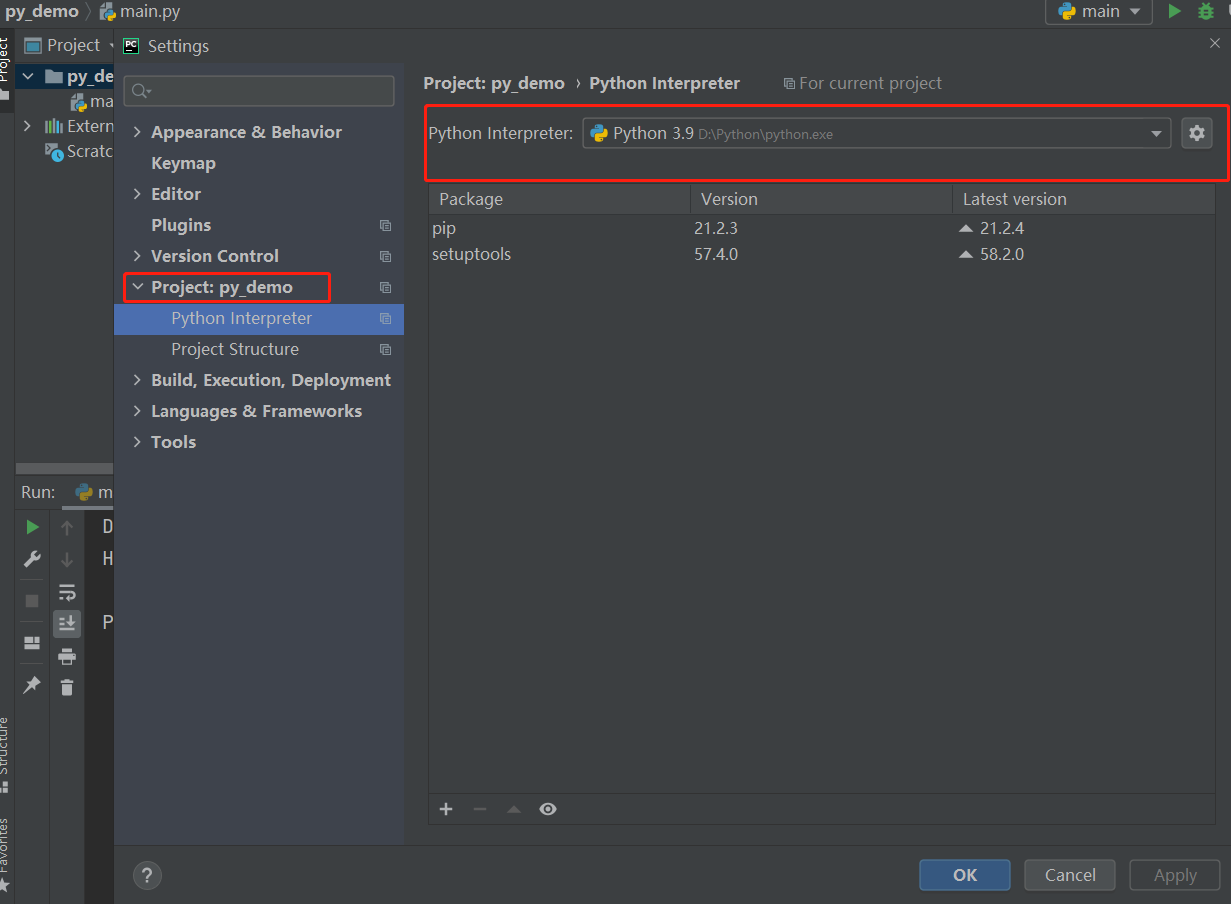Toggle soft-wrap in Run console

click(x=67, y=592)
